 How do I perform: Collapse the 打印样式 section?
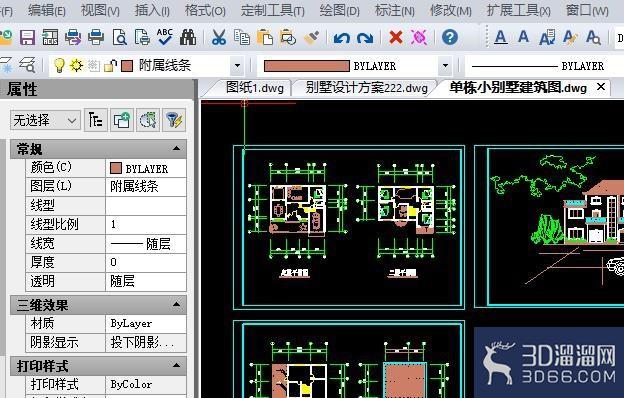[x=177, y=365]
